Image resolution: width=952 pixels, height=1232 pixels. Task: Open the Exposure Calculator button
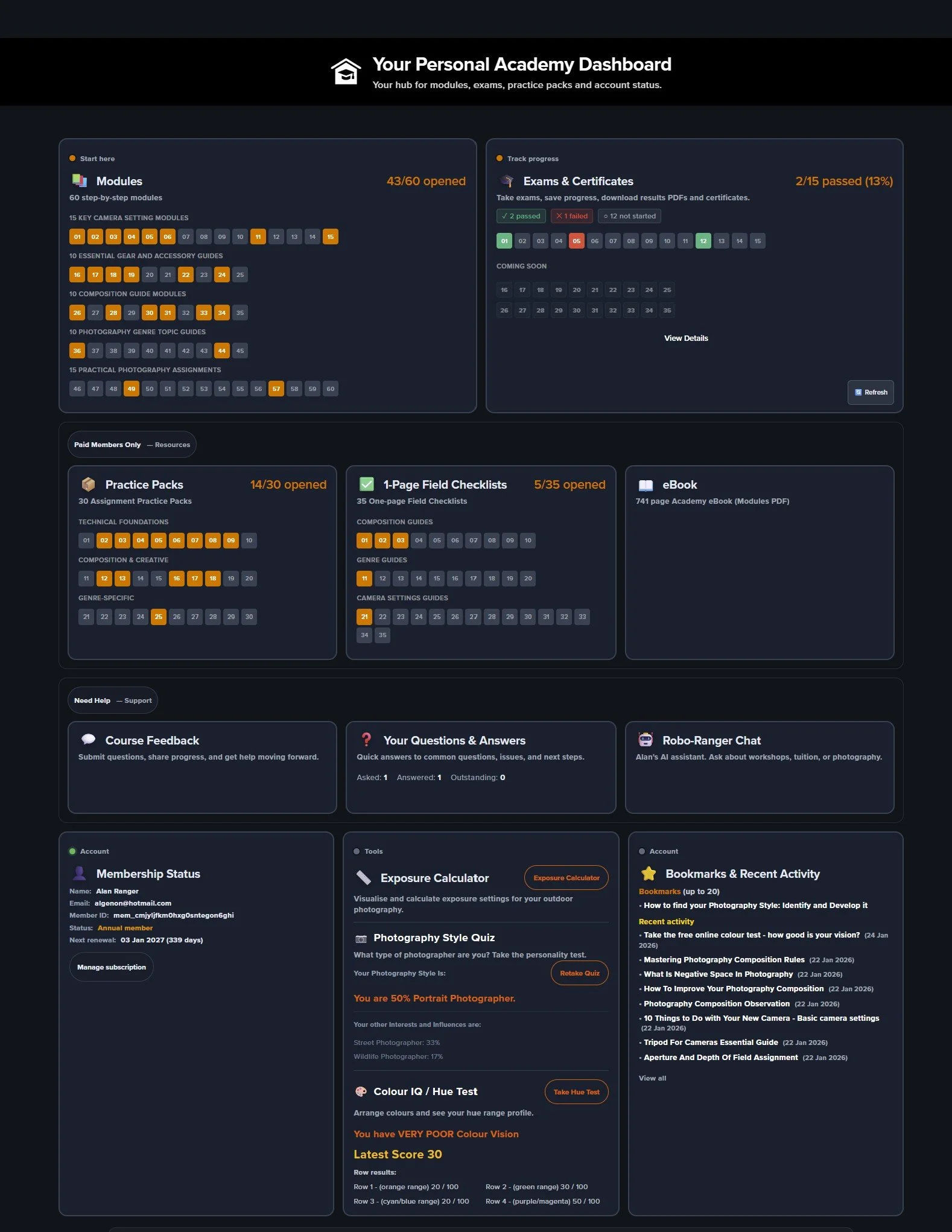click(x=566, y=878)
